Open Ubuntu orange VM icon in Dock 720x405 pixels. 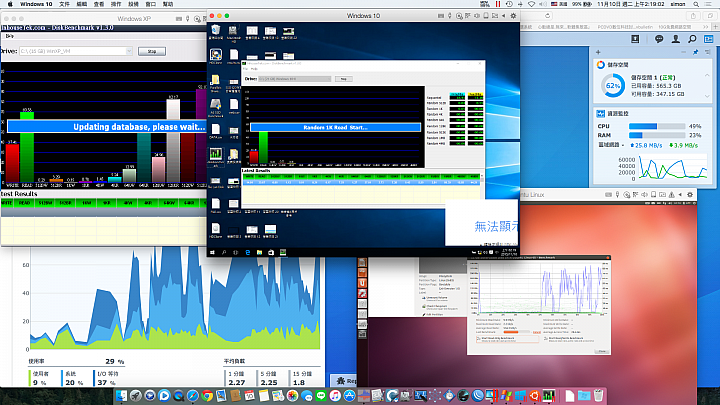(534, 395)
